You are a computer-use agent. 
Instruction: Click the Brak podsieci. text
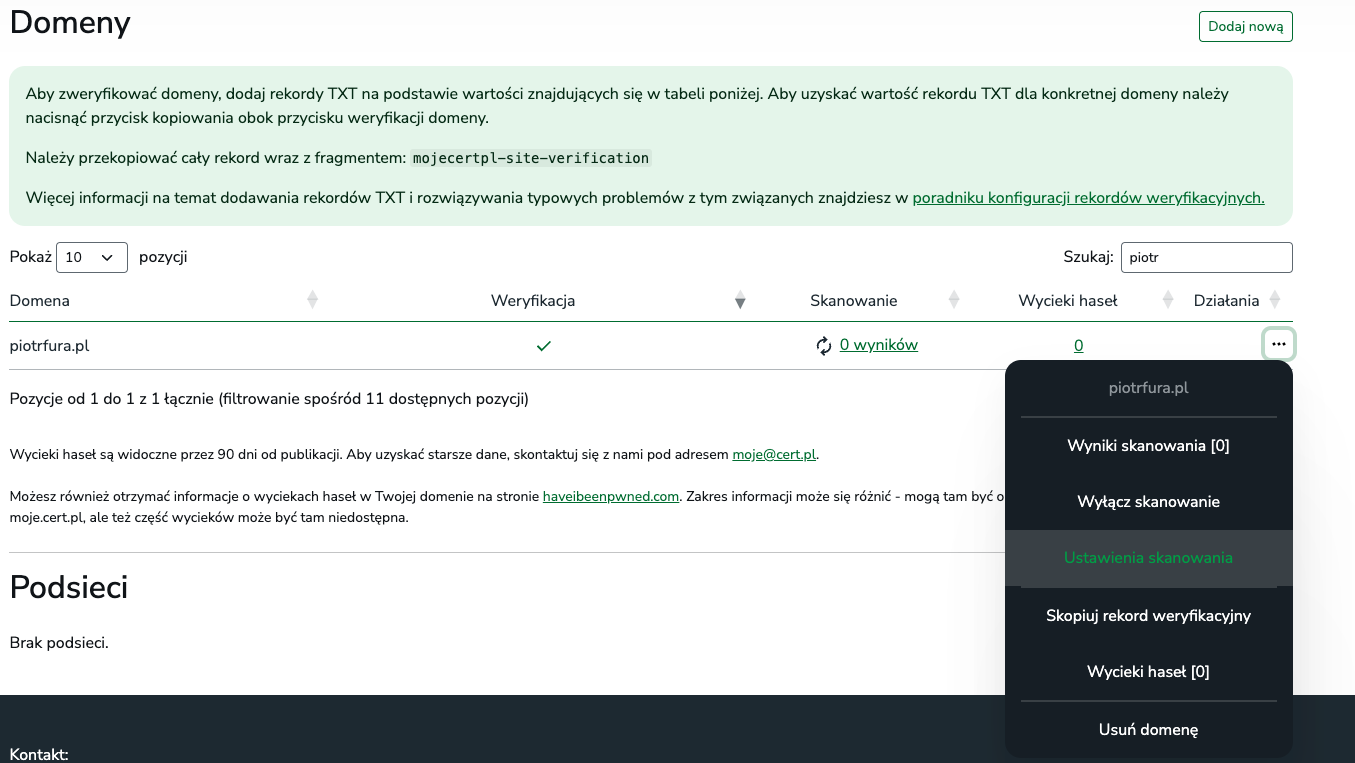tap(59, 642)
